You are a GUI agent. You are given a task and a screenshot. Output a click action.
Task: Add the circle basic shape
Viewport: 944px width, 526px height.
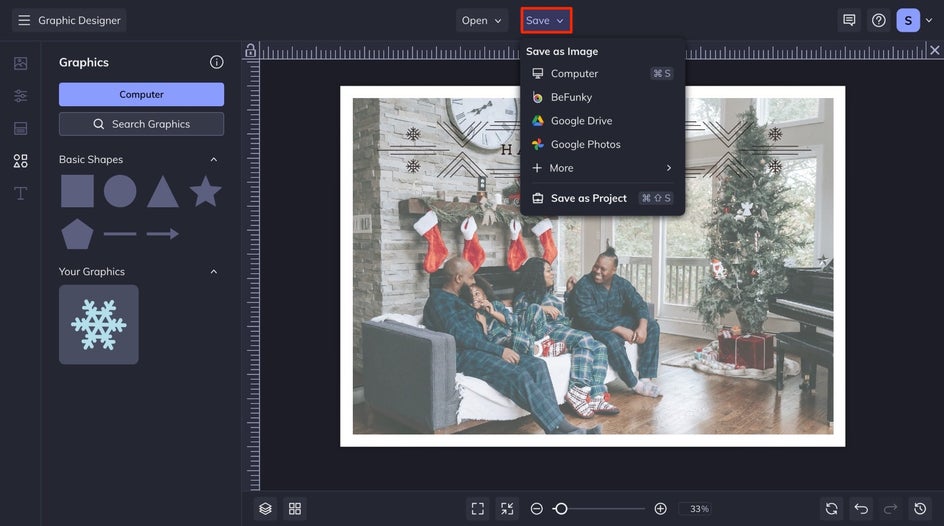[x=120, y=191]
